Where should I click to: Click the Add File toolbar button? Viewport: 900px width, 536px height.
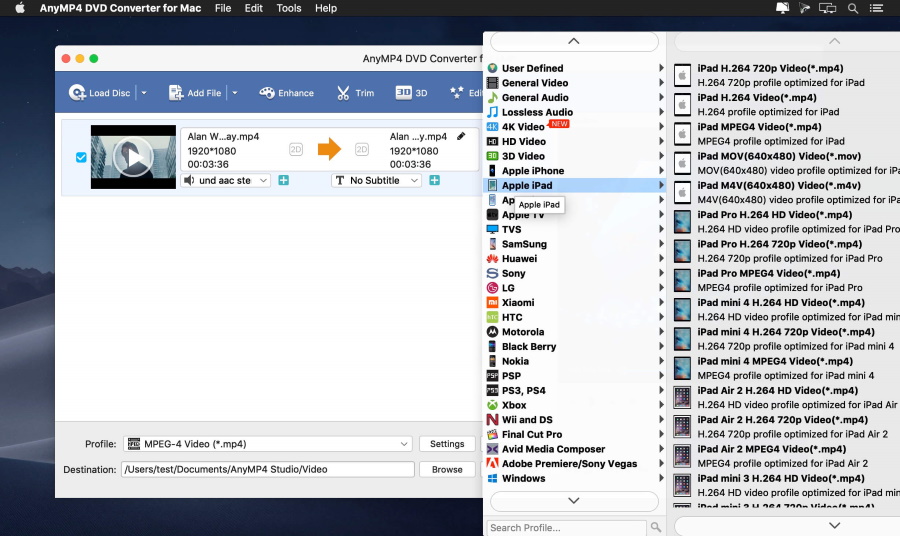pos(195,92)
